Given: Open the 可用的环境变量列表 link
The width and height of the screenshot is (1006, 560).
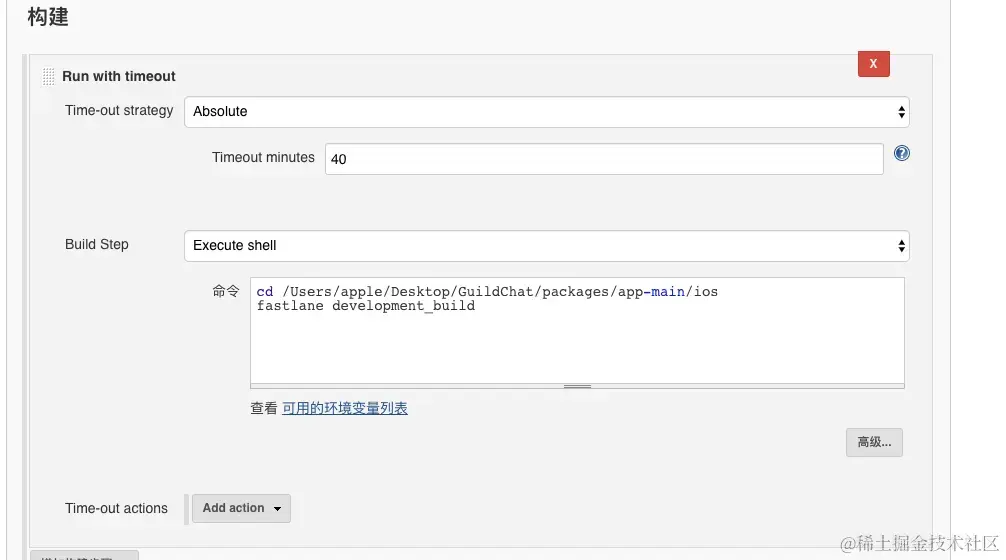Looking at the screenshot, I should click(345, 408).
